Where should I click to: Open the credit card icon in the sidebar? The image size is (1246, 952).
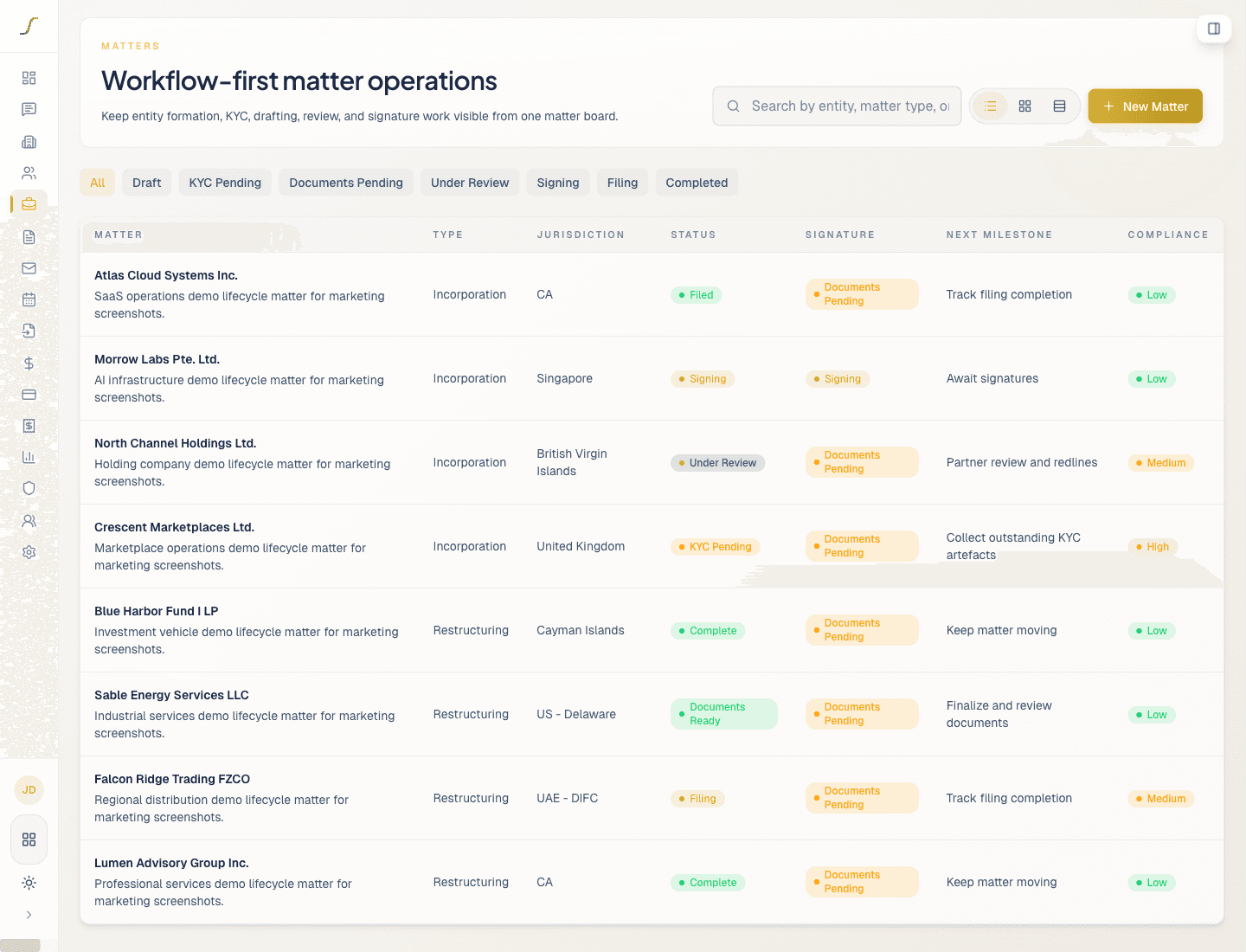point(29,394)
